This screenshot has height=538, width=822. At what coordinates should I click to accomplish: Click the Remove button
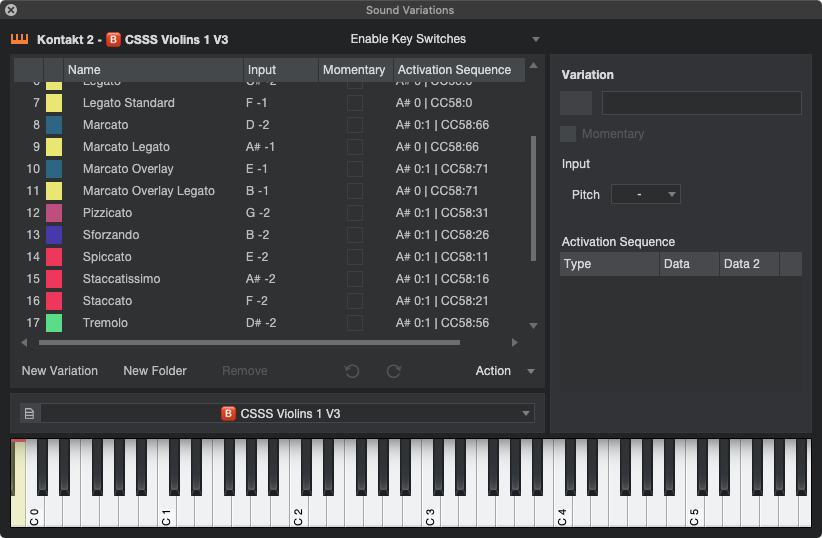click(x=245, y=371)
